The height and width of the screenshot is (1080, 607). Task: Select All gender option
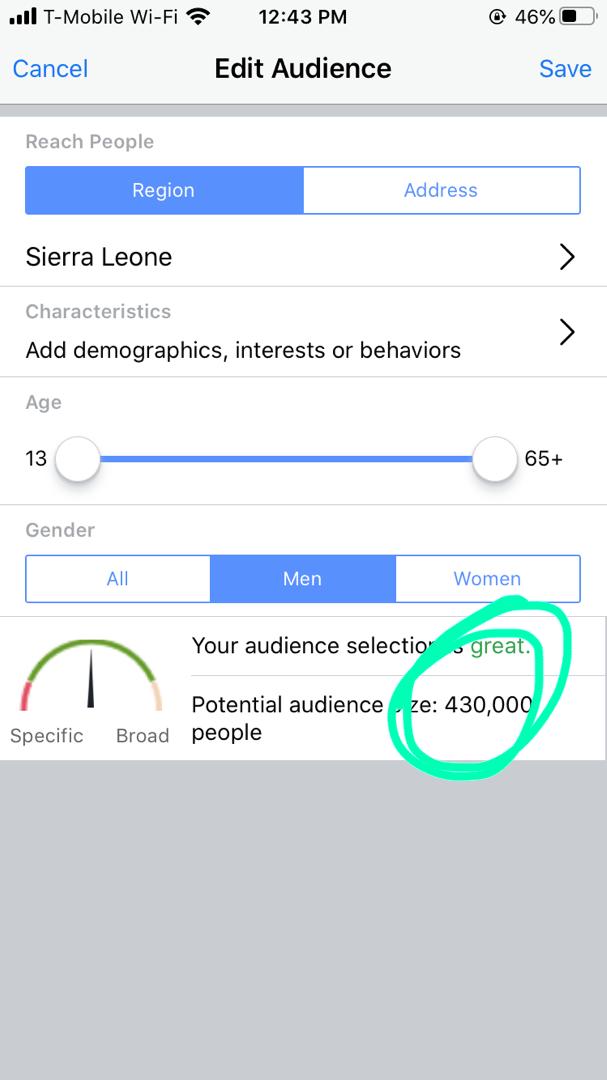[x=118, y=578]
